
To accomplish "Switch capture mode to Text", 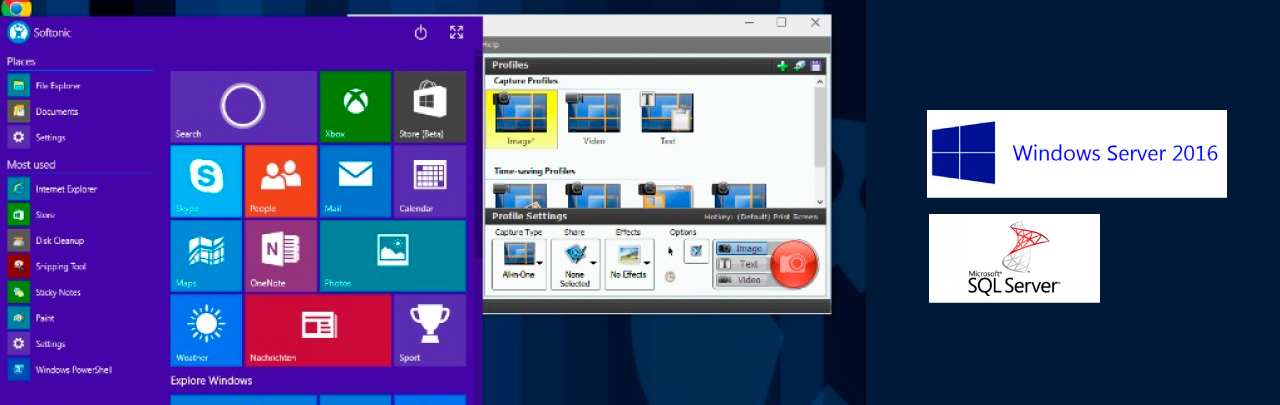I will point(741,264).
